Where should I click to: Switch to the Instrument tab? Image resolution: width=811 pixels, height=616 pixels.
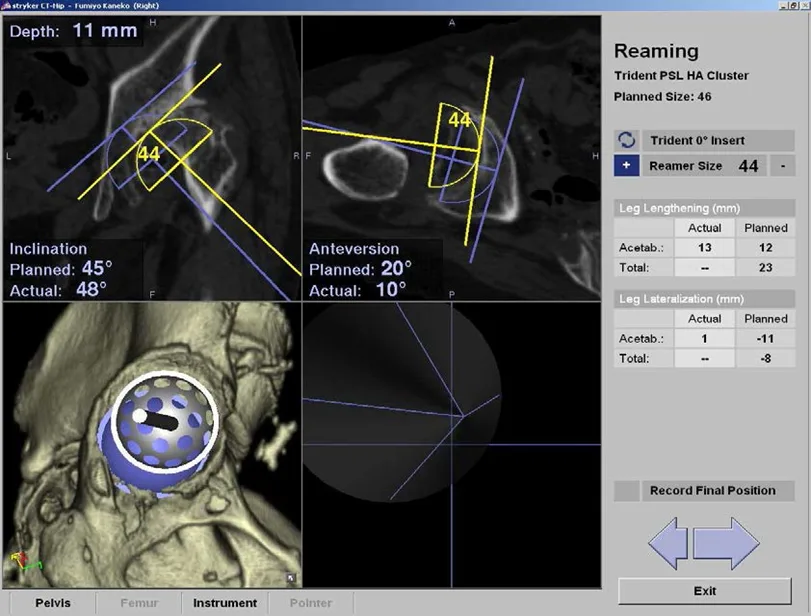pos(224,603)
